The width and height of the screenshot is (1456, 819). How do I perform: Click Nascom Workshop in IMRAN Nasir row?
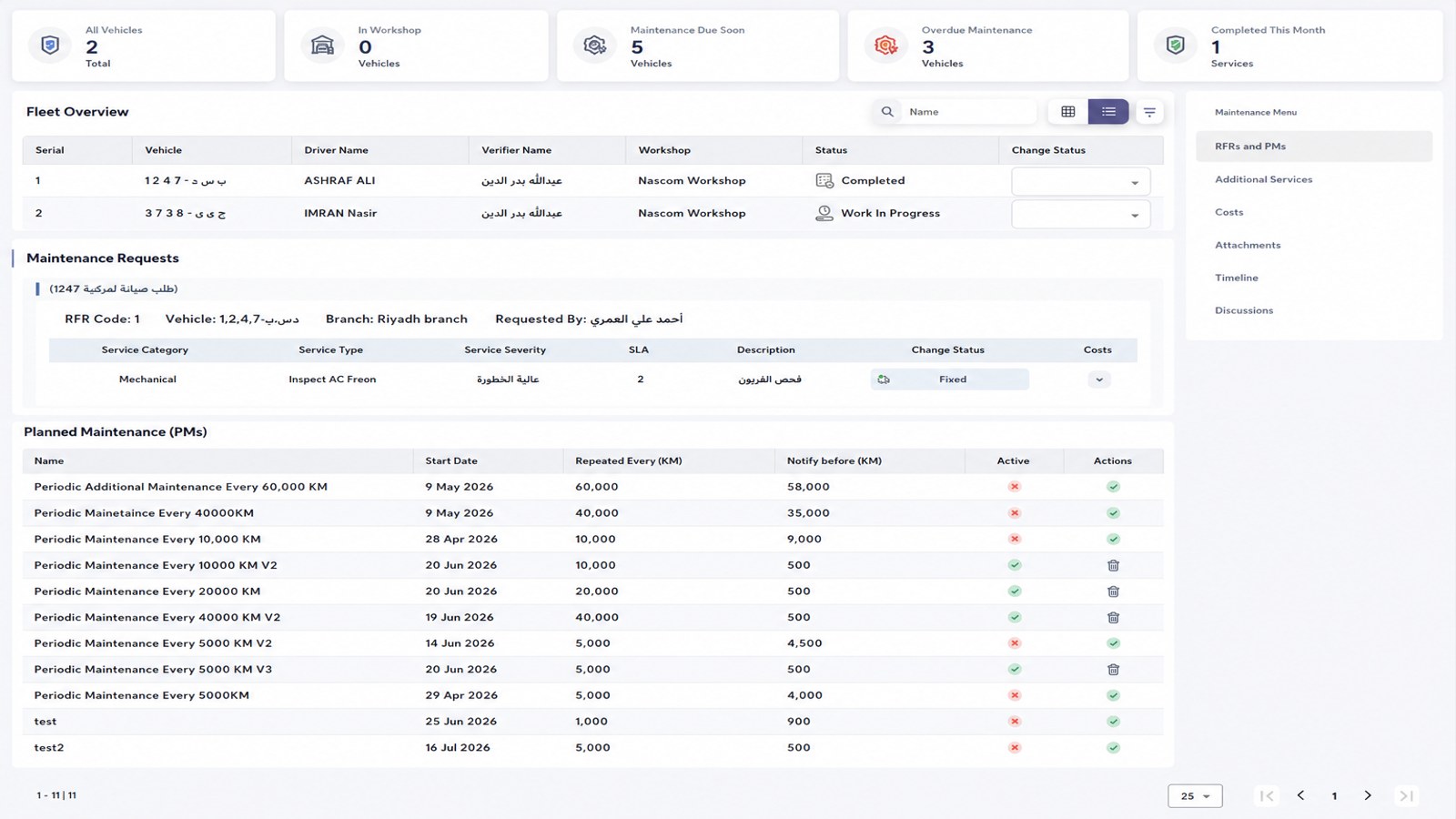pos(692,213)
